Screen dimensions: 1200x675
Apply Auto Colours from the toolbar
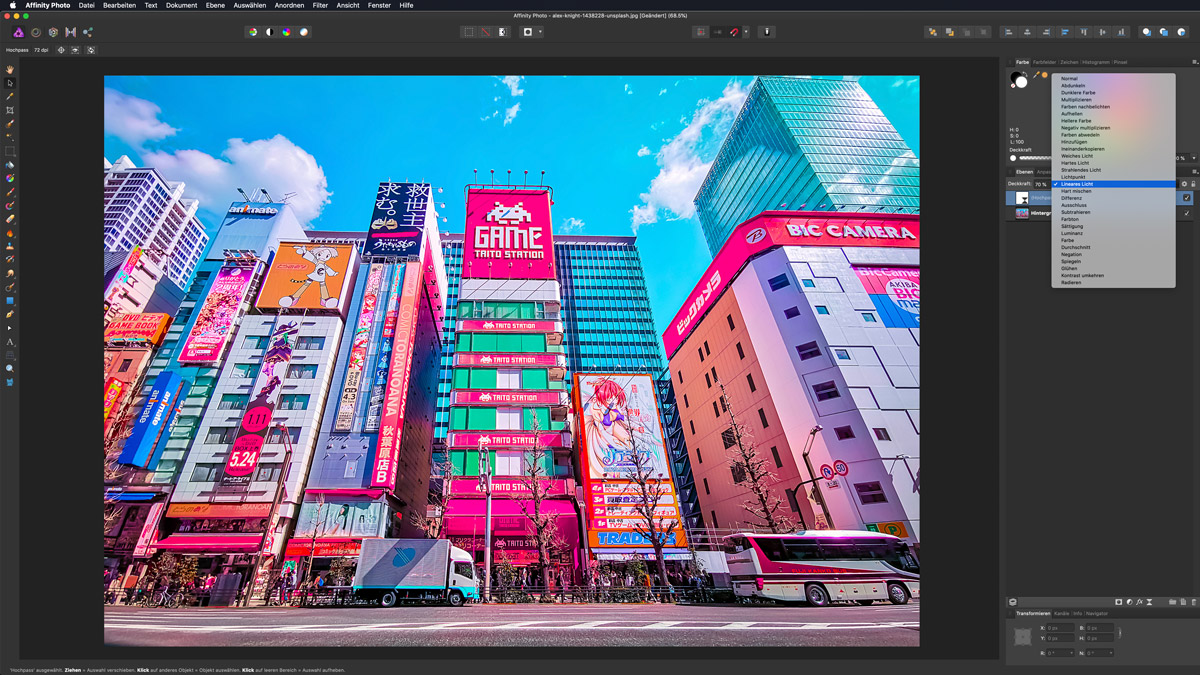(287, 32)
